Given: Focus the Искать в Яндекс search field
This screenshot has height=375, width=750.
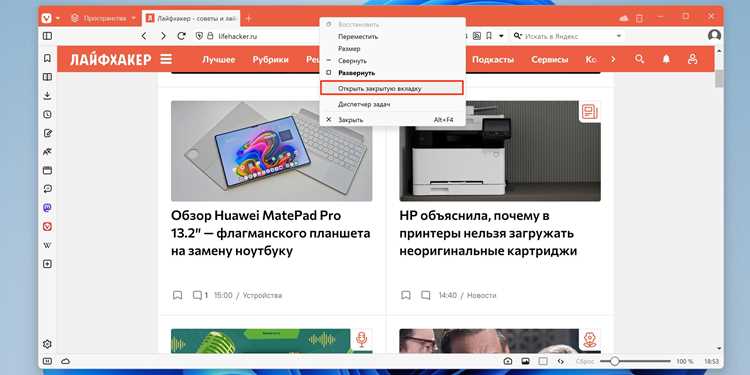Looking at the screenshot, I should click(x=567, y=36).
